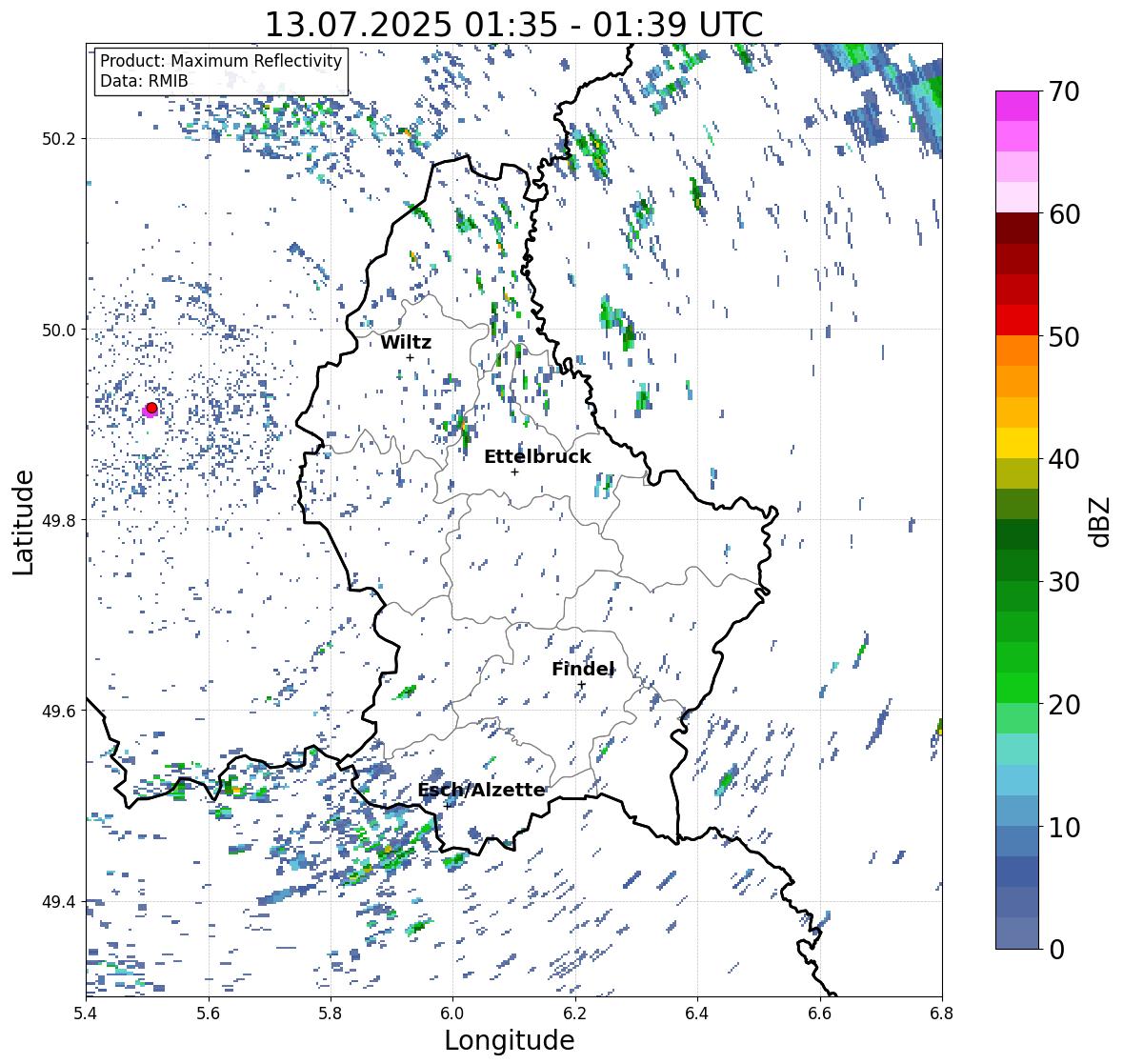1123x1064 pixels.
Task: Click colorbar tick value 10
Action: coord(1064,827)
